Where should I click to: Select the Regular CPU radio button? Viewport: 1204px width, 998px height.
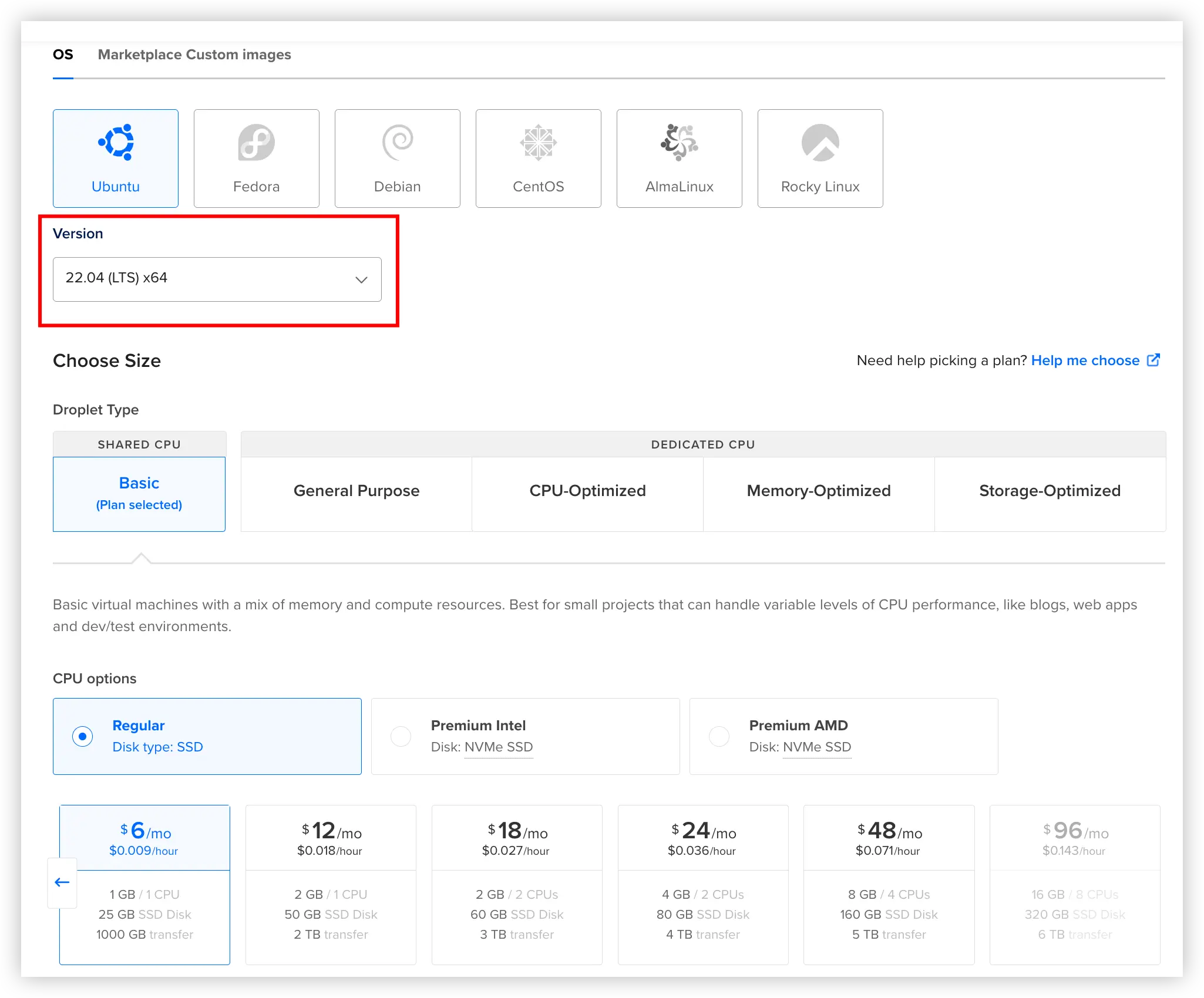tap(82, 736)
